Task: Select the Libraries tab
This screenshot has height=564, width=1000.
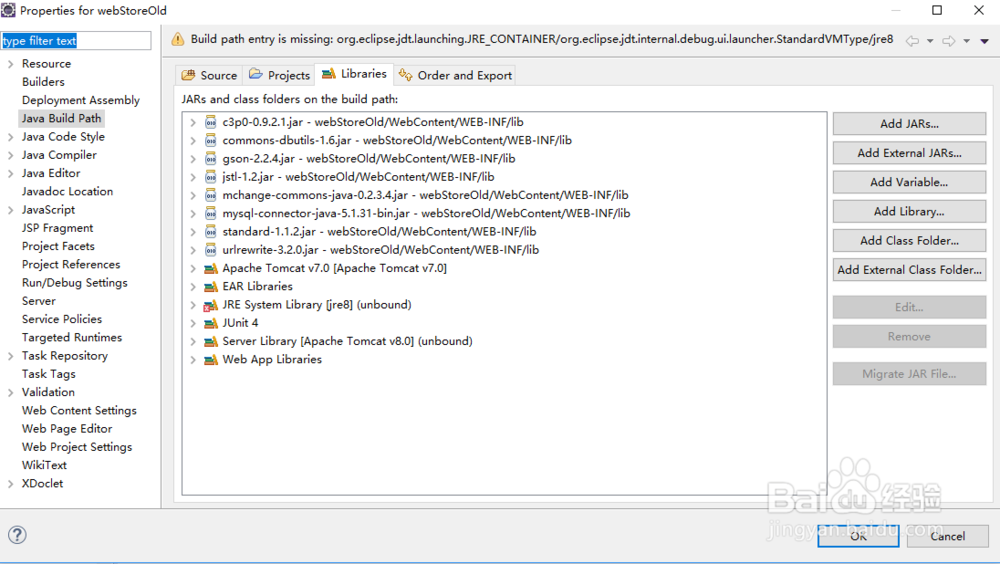Action: tap(355, 74)
